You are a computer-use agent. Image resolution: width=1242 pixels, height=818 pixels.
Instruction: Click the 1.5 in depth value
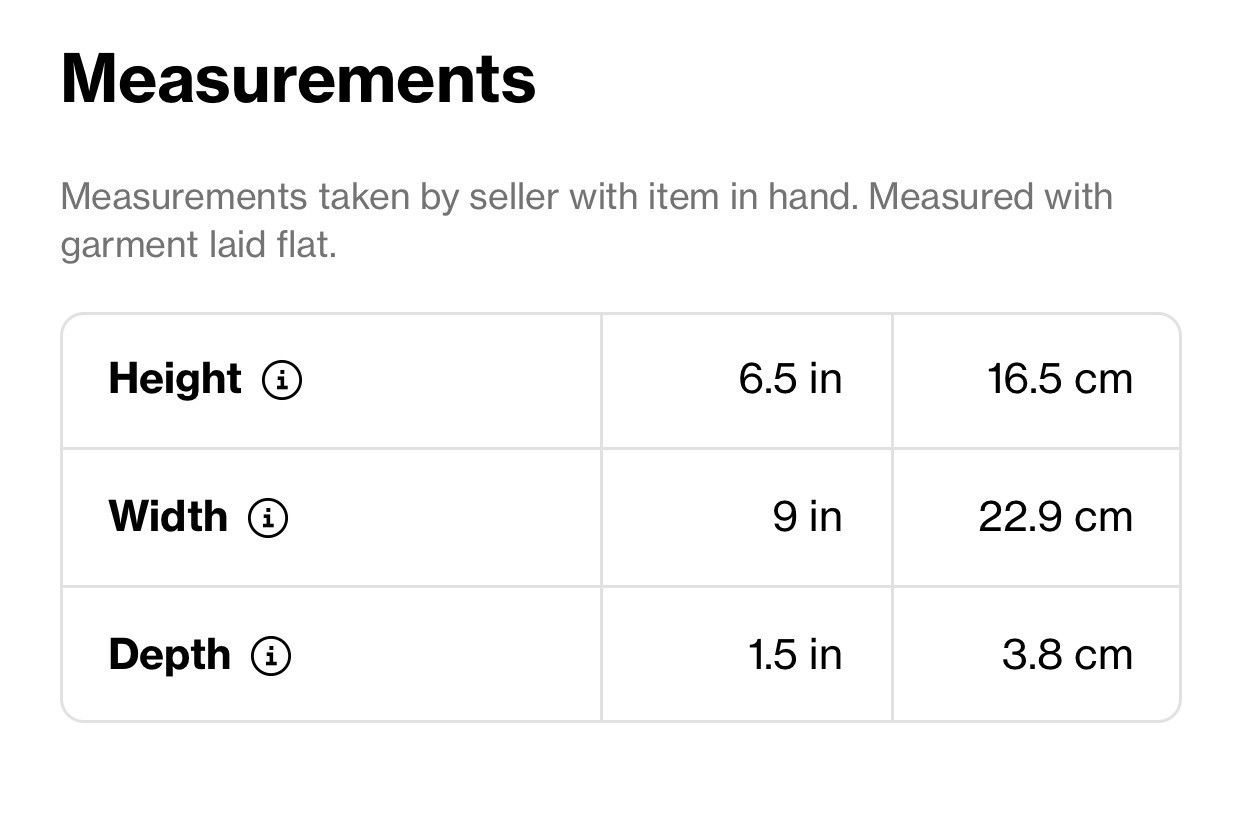point(795,655)
